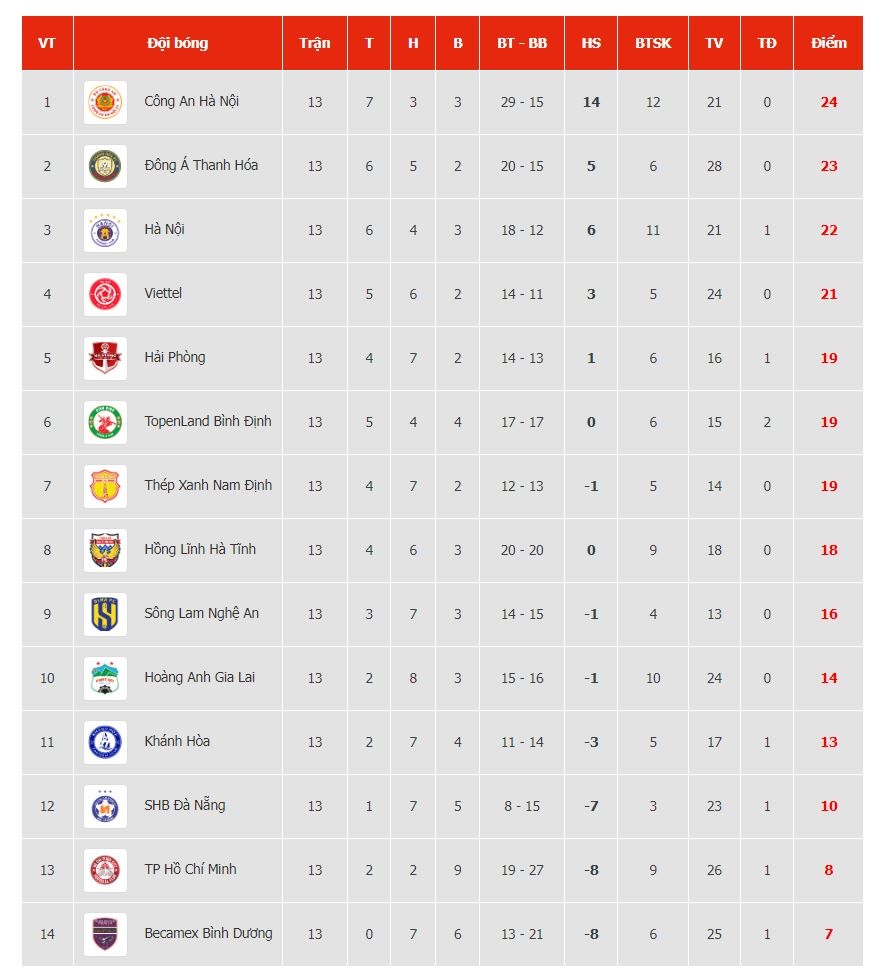The height and width of the screenshot is (978, 889).
Task: Click the Khánh Hòa club logo
Action: tap(105, 742)
